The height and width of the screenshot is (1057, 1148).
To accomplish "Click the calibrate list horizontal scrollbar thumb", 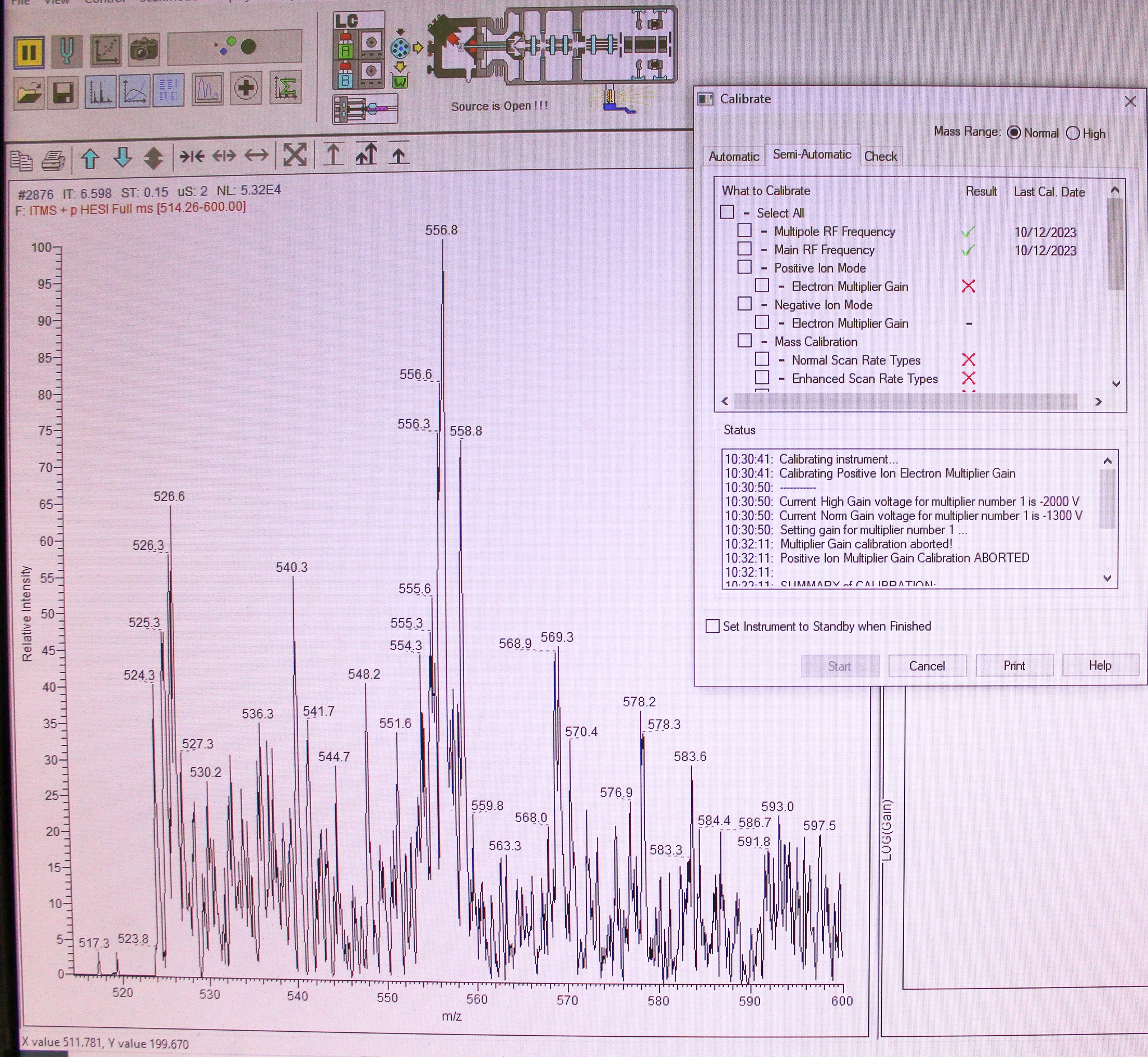I will tap(905, 401).
